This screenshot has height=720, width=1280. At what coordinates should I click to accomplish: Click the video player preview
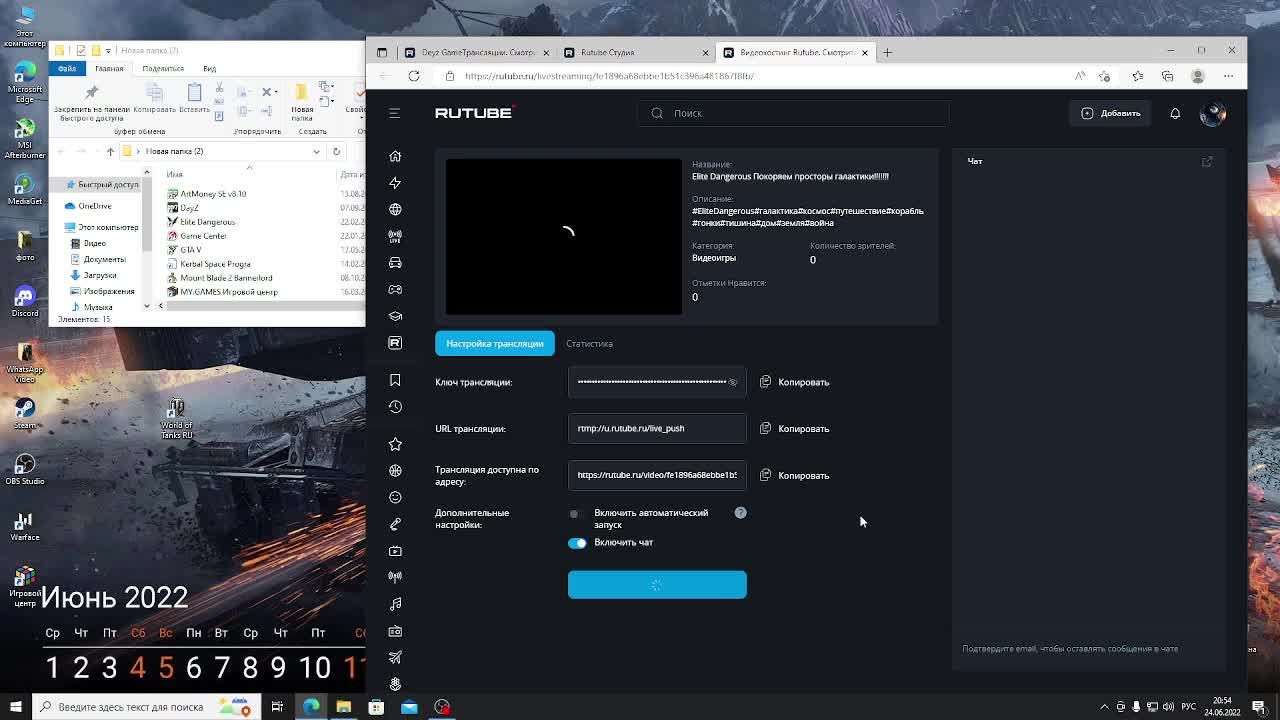564,237
